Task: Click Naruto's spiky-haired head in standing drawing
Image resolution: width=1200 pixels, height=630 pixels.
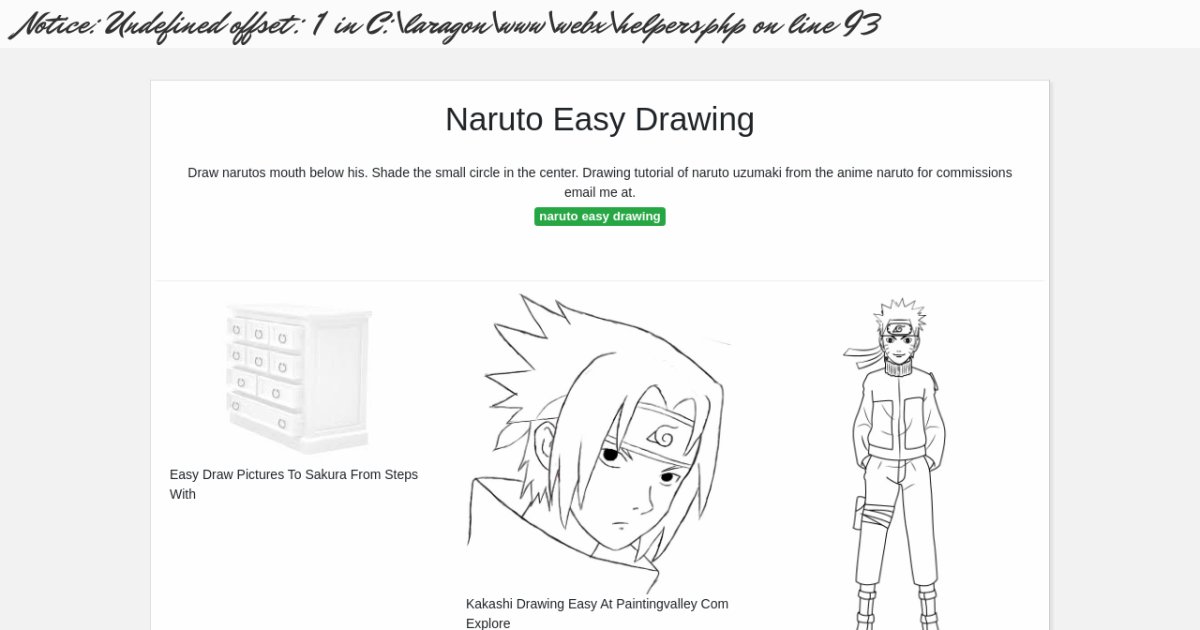Action: pyautogui.click(x=899, y=332)
